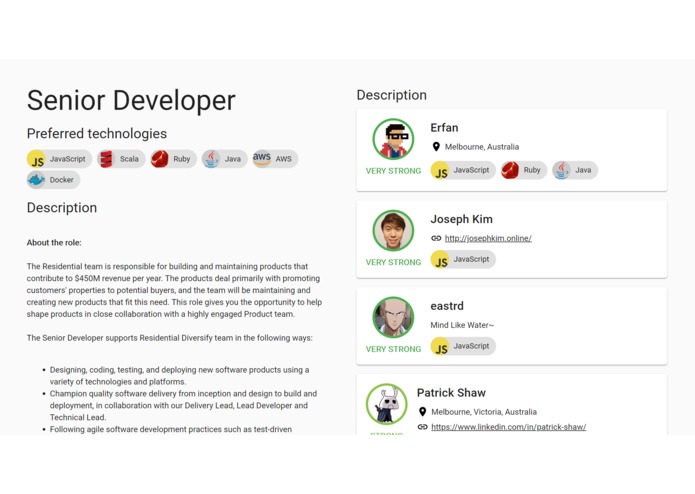Viewport: 695px width, 494px height.
Task: Click the Java chip on Erfan's card
Action: click(x=575, y=170)
